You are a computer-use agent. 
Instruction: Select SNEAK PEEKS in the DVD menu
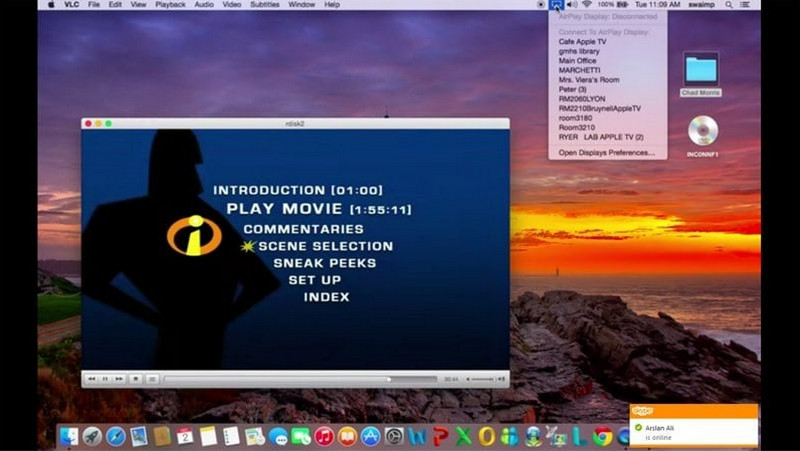coord(324,263)
